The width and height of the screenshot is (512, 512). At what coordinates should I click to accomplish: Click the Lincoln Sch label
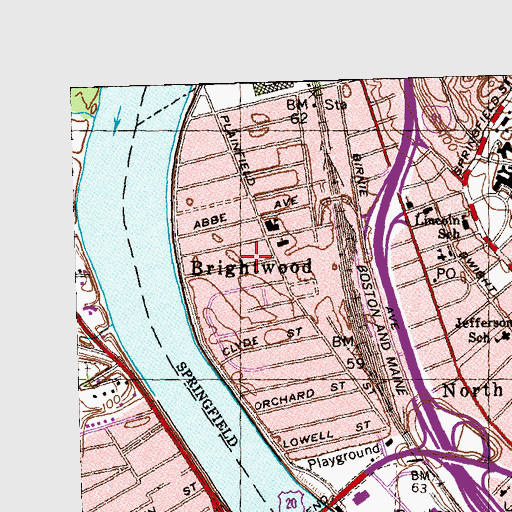point(439,226)
